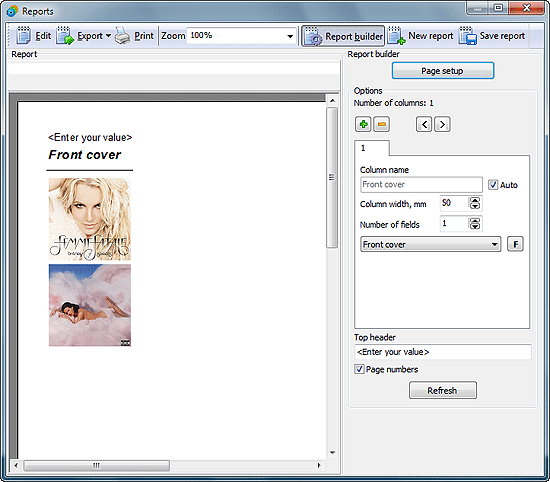
Task: Click the Number of fields input
Action: (x=455, y=223)
